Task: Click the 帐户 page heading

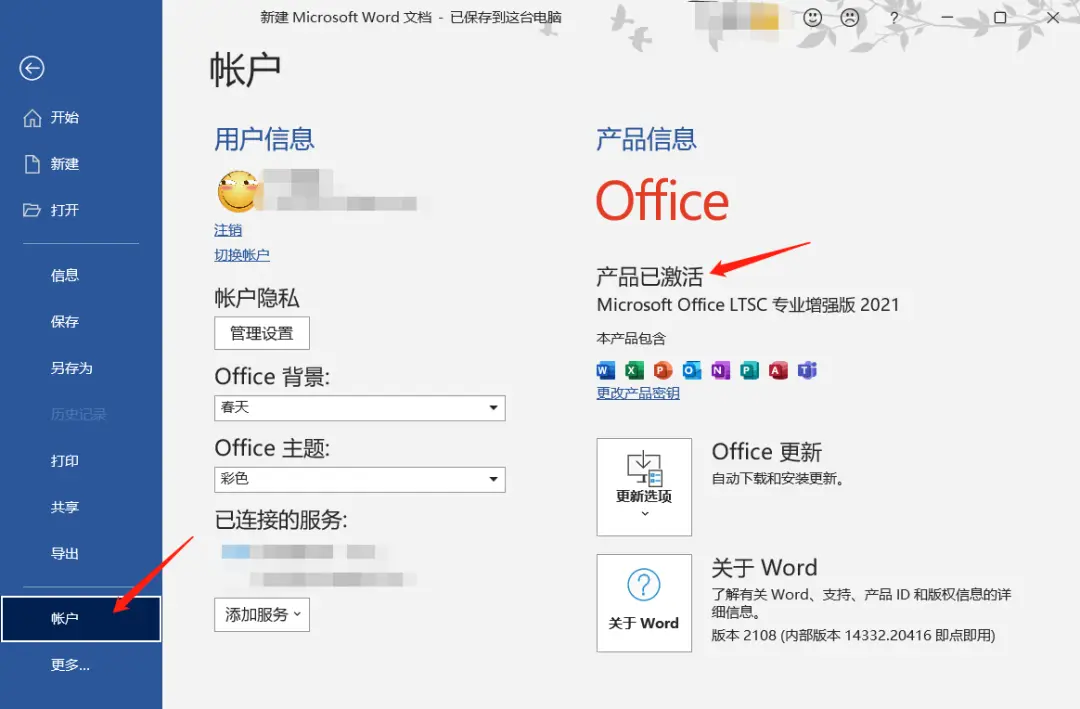Action: 245,70
